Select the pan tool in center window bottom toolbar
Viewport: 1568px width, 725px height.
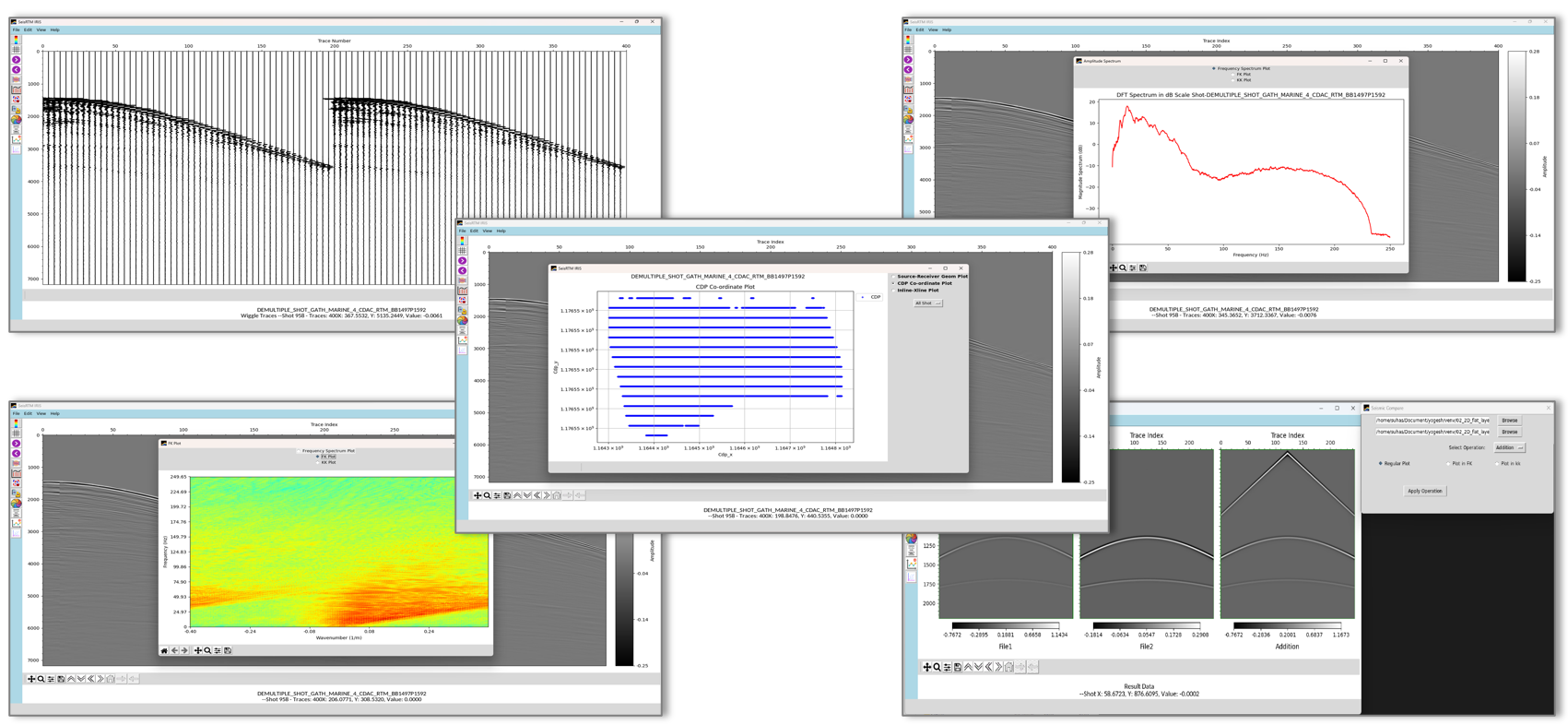(477, 495)
